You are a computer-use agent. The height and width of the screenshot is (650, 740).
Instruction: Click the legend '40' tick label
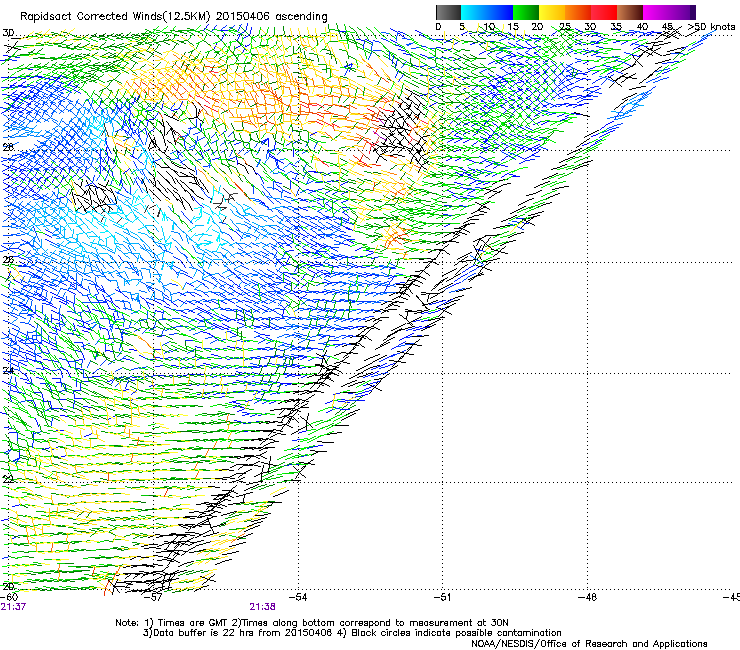642,27
